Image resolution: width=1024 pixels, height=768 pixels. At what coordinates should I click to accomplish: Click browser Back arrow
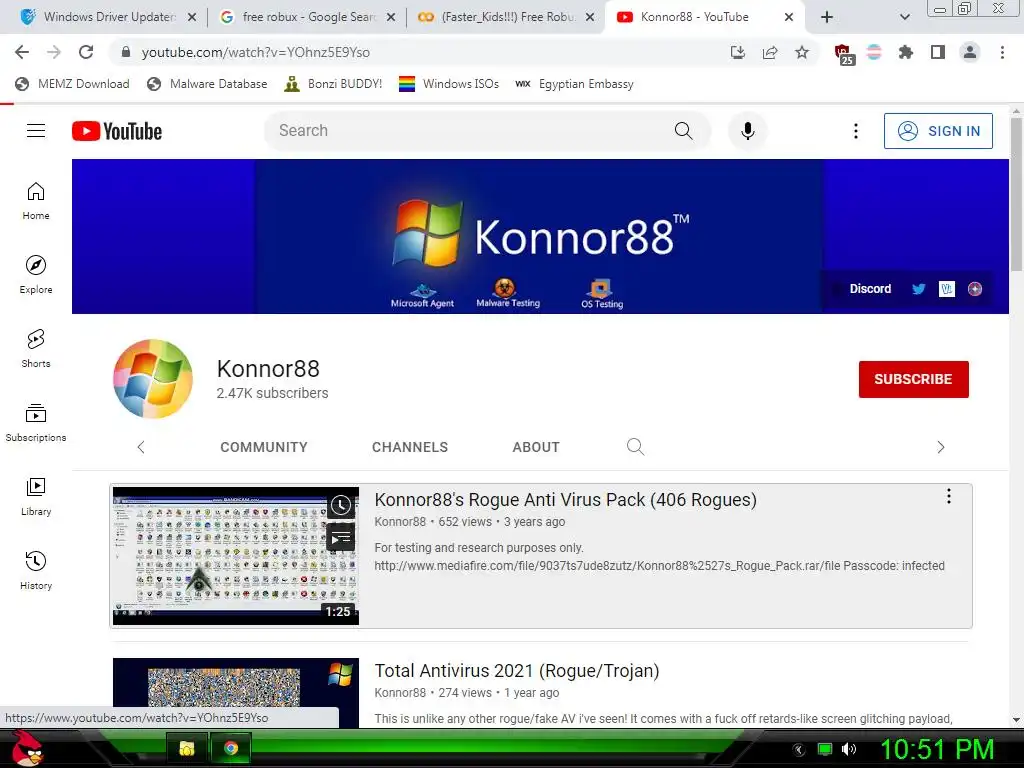pyautogui.click(x=22, y=52)
